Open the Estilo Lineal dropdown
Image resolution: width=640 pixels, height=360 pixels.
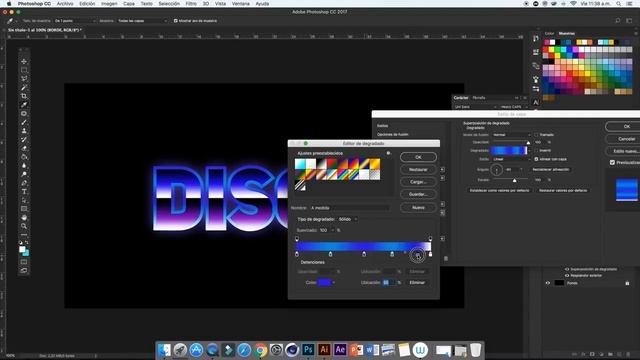pos(511,159)
